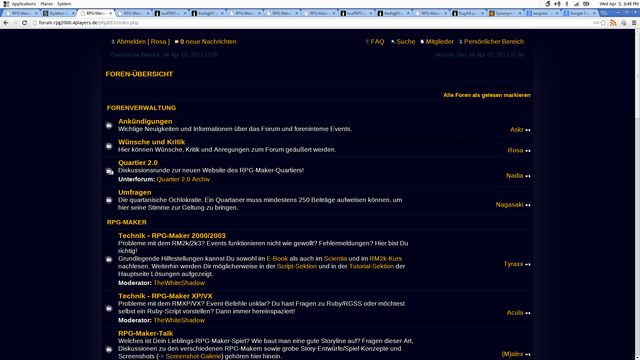Open the Wünsche und Kritik forum
The height and width of the screenshot is (360, 640).
[x=151, y=142]
